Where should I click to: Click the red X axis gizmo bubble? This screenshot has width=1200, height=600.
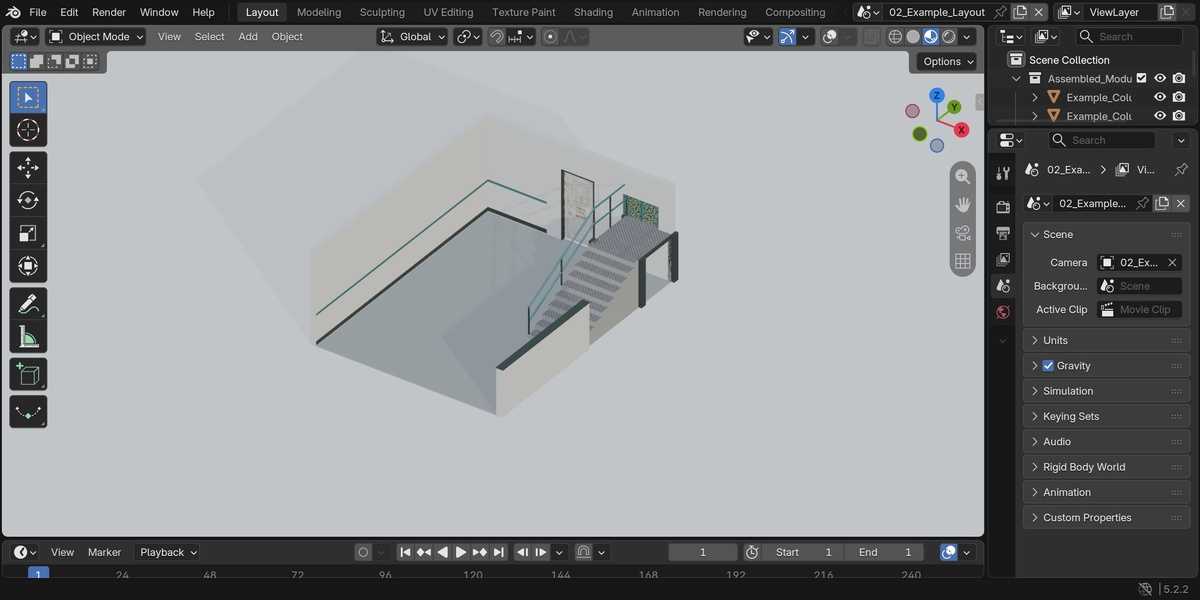pyautogui.click(x=961, y=130)
